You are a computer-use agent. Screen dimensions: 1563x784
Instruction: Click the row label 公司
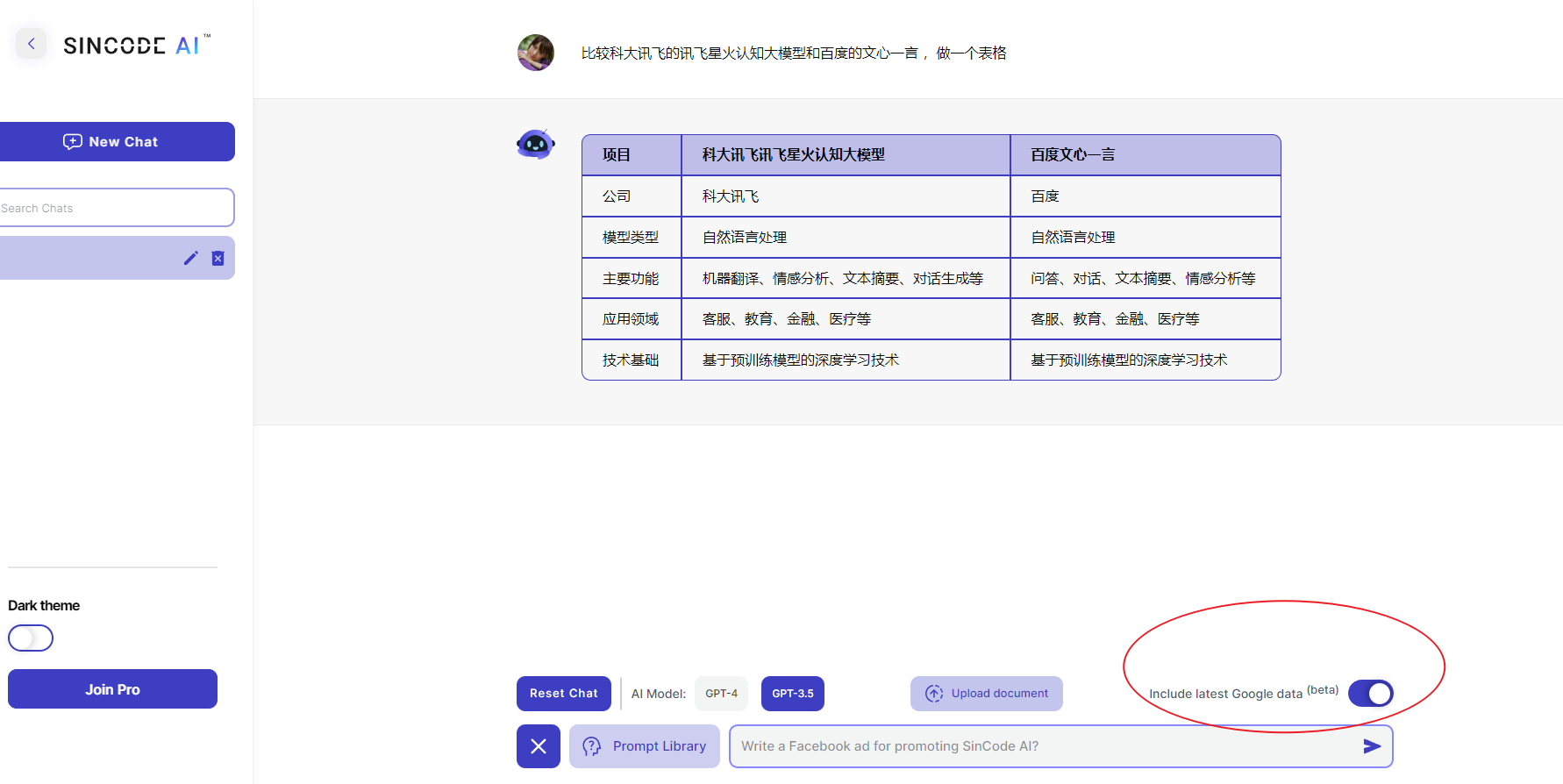tap(617, 196)
